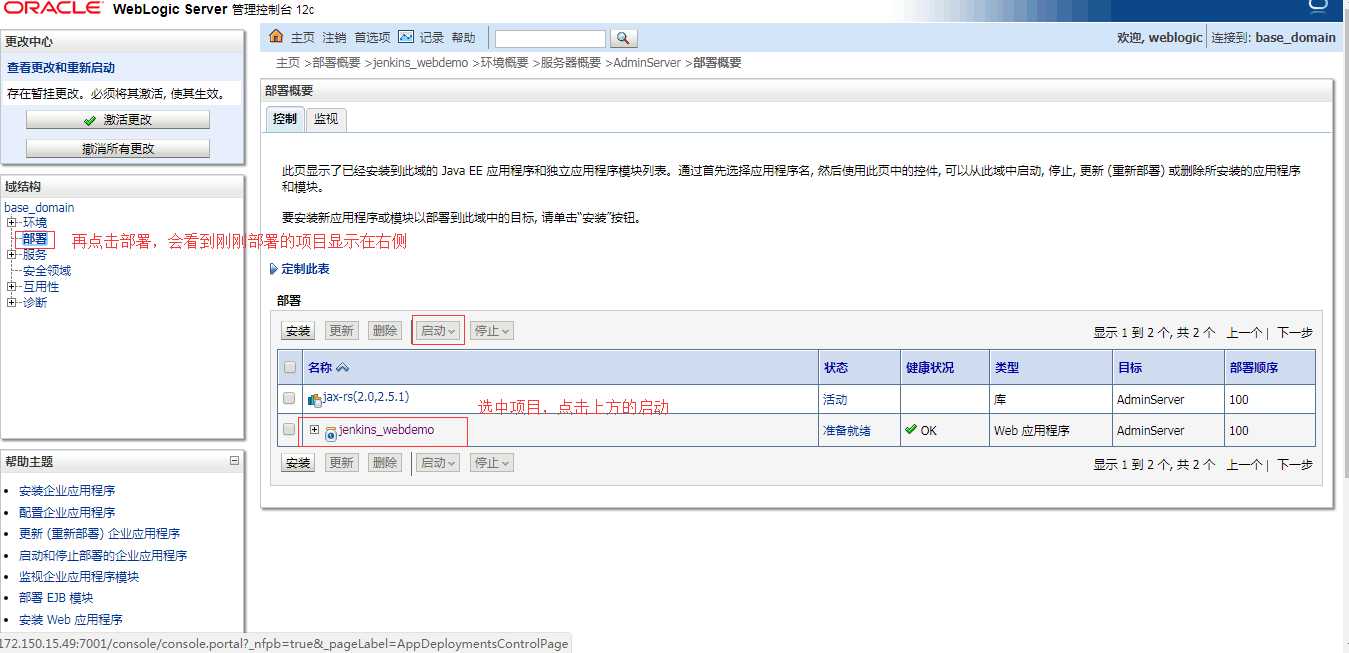The width and height of the screenshot is (1349, 653).
Task: Click the jenkins_webdemo web app icon
Action: coord(331,433)
